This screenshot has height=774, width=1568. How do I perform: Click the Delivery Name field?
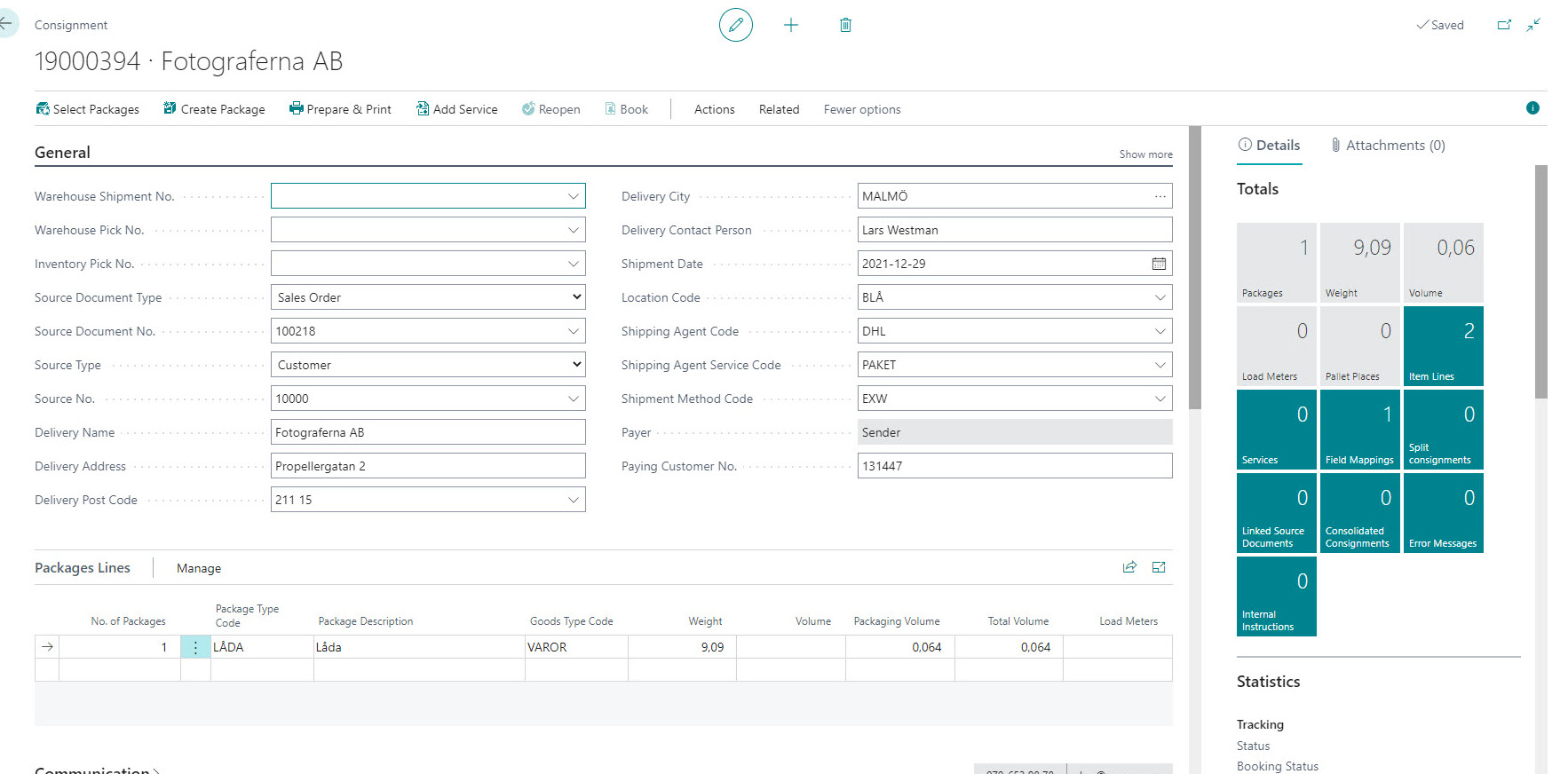[x=428, y=432]
